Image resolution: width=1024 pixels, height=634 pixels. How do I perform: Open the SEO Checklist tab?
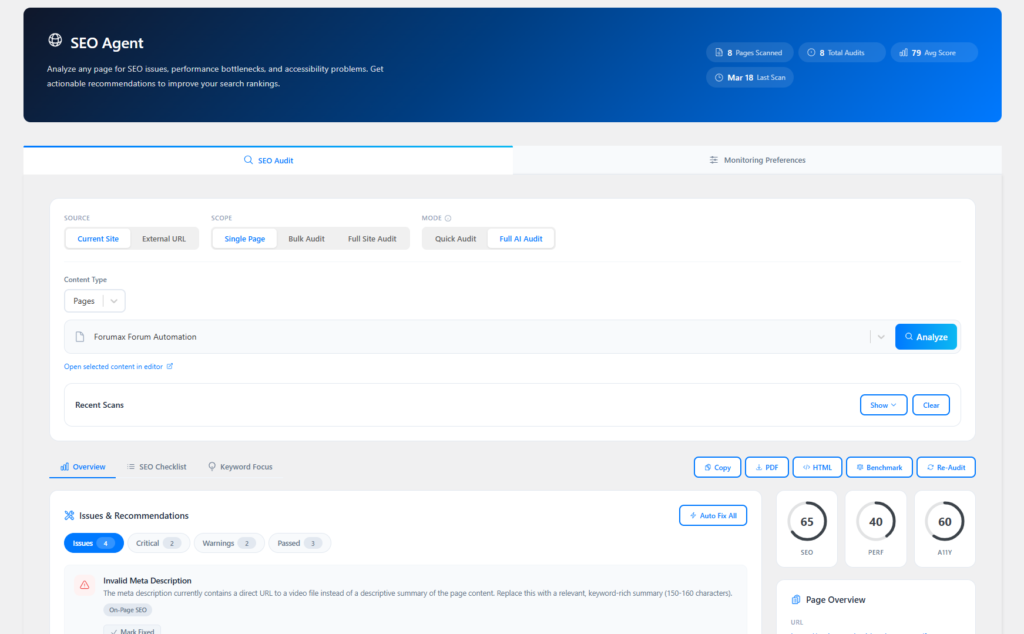point(156,467)
